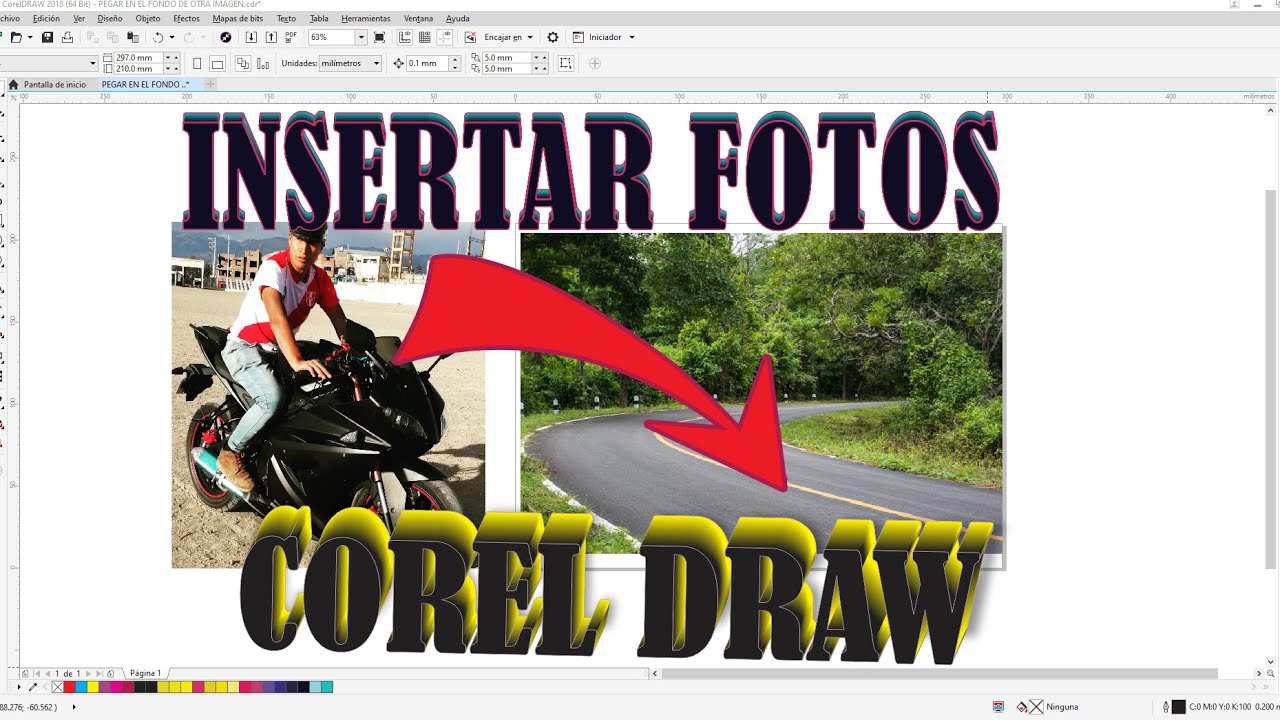Image resolution: width=1280 pixels, height=720 pixels.
Task: Click the Paste clipboard icon
Action: 132,37
